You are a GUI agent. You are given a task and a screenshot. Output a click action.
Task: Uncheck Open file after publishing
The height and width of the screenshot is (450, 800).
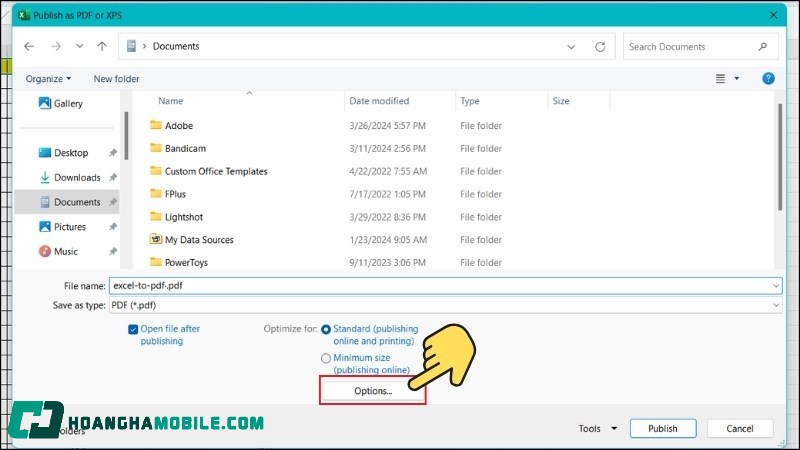[x=133, y=329]
